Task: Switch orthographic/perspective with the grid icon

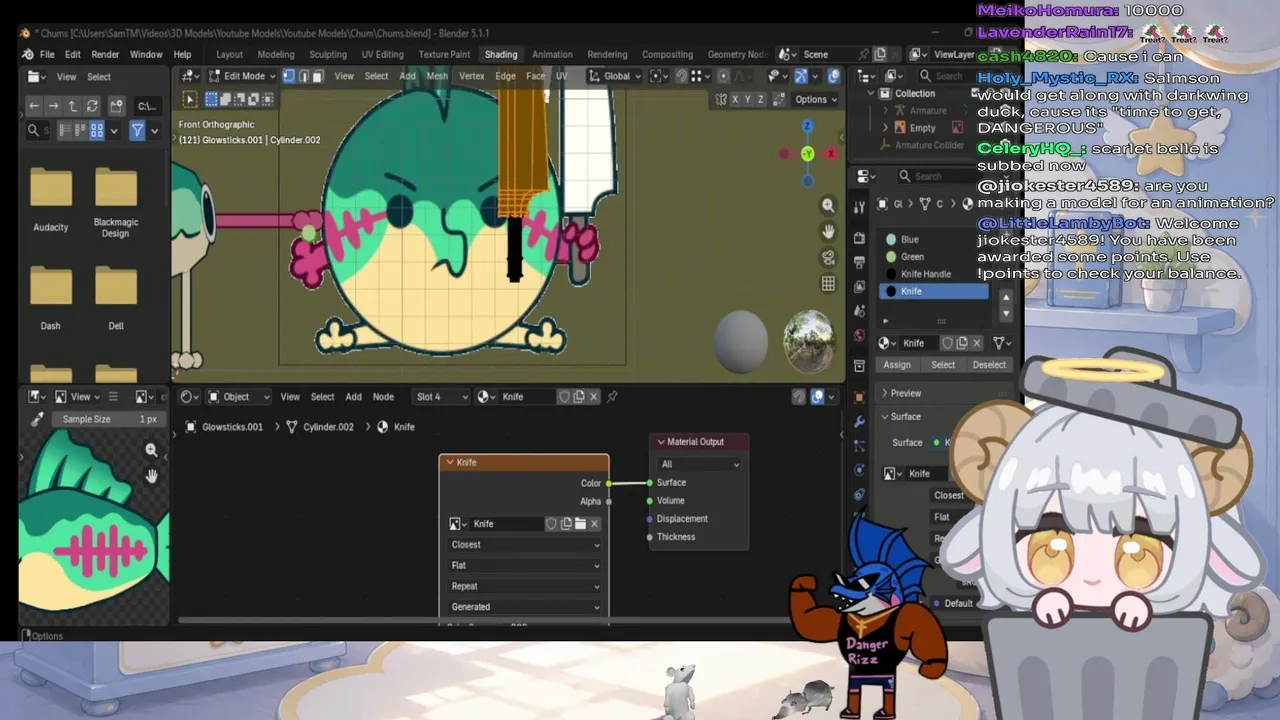Action: [x=828, y=284]
